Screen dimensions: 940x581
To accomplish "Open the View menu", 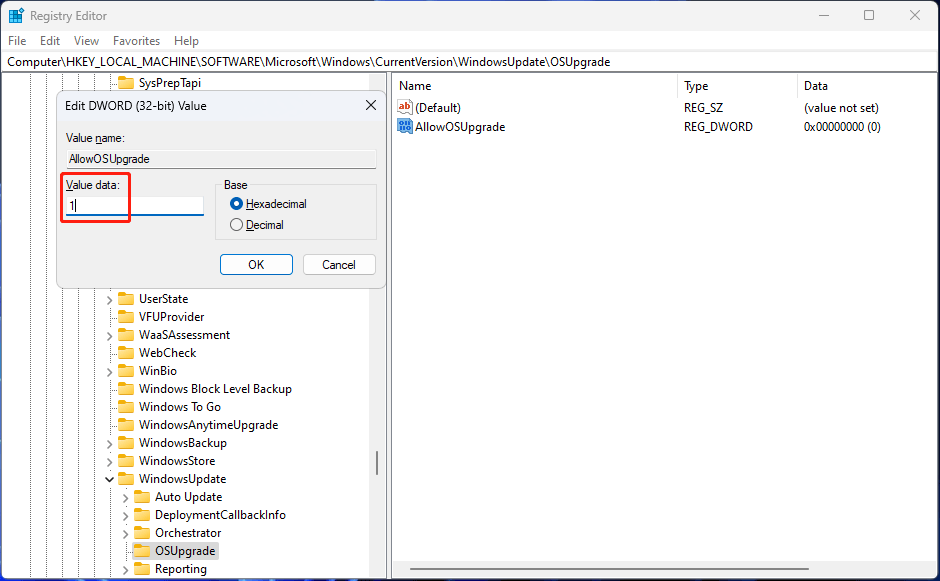I will 86,41.
